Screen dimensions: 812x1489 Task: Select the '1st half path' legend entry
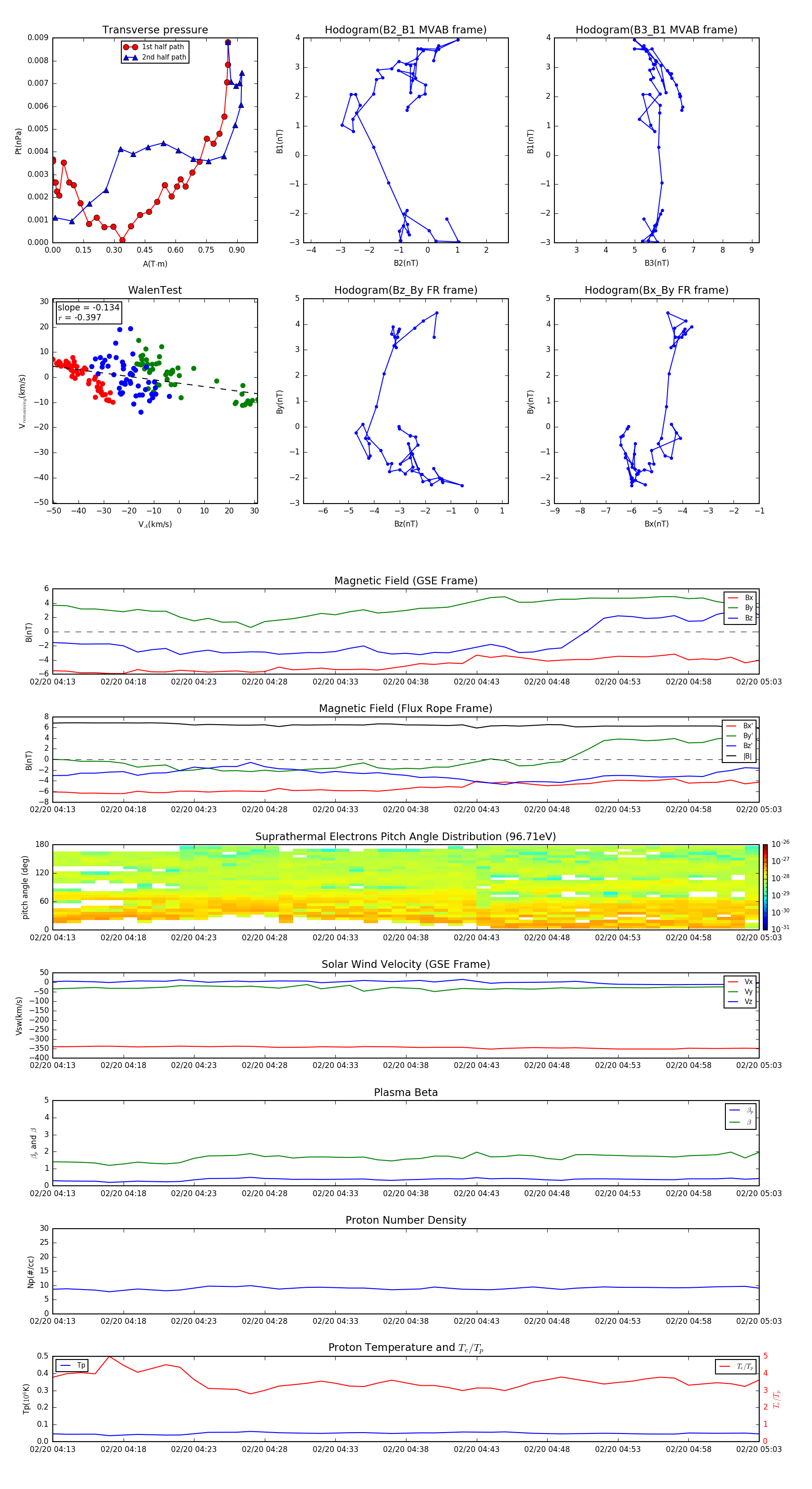pyautogui.click(x=154, y=47)
